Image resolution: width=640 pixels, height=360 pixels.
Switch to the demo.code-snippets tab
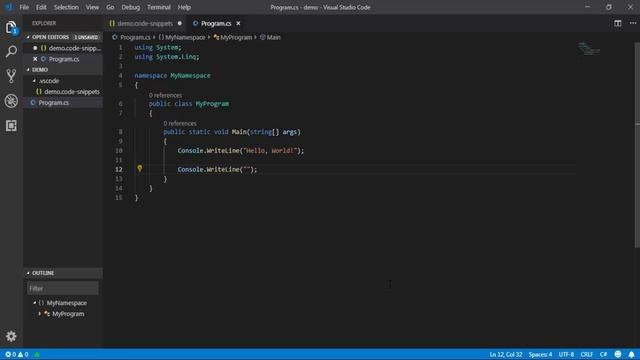coord(145,23)
